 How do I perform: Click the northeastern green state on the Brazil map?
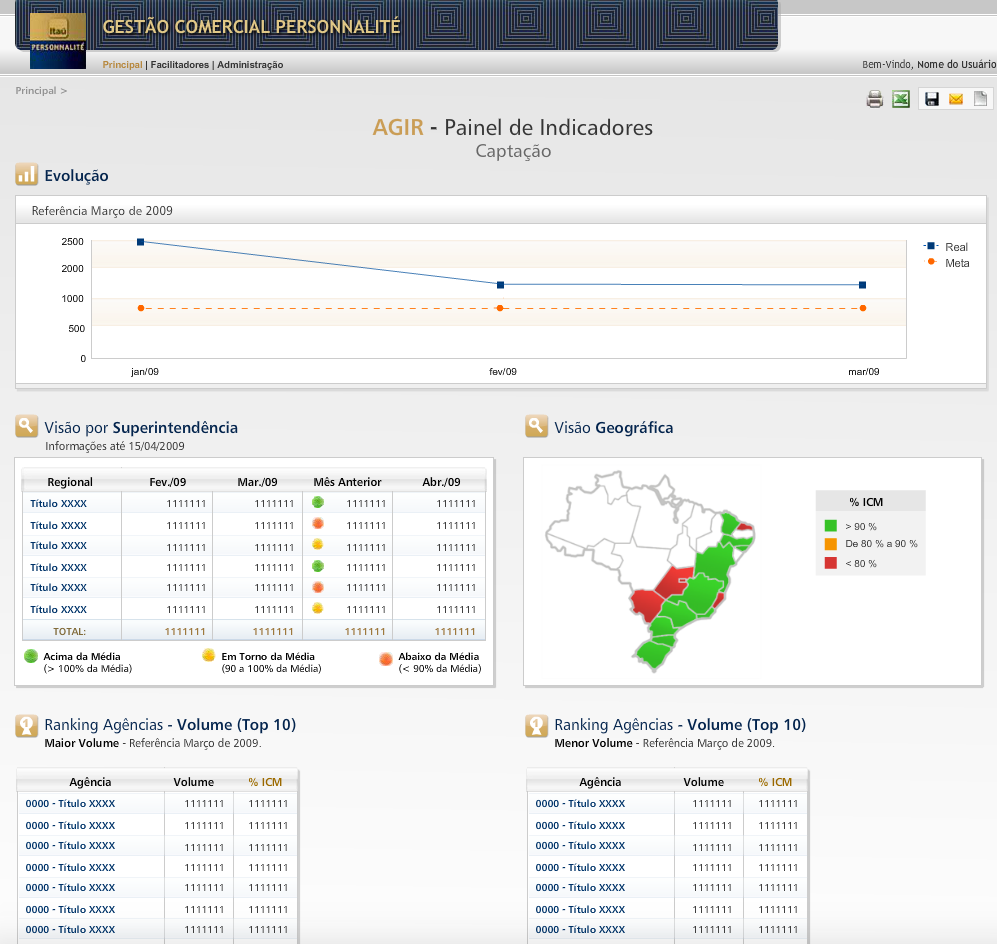729,523
